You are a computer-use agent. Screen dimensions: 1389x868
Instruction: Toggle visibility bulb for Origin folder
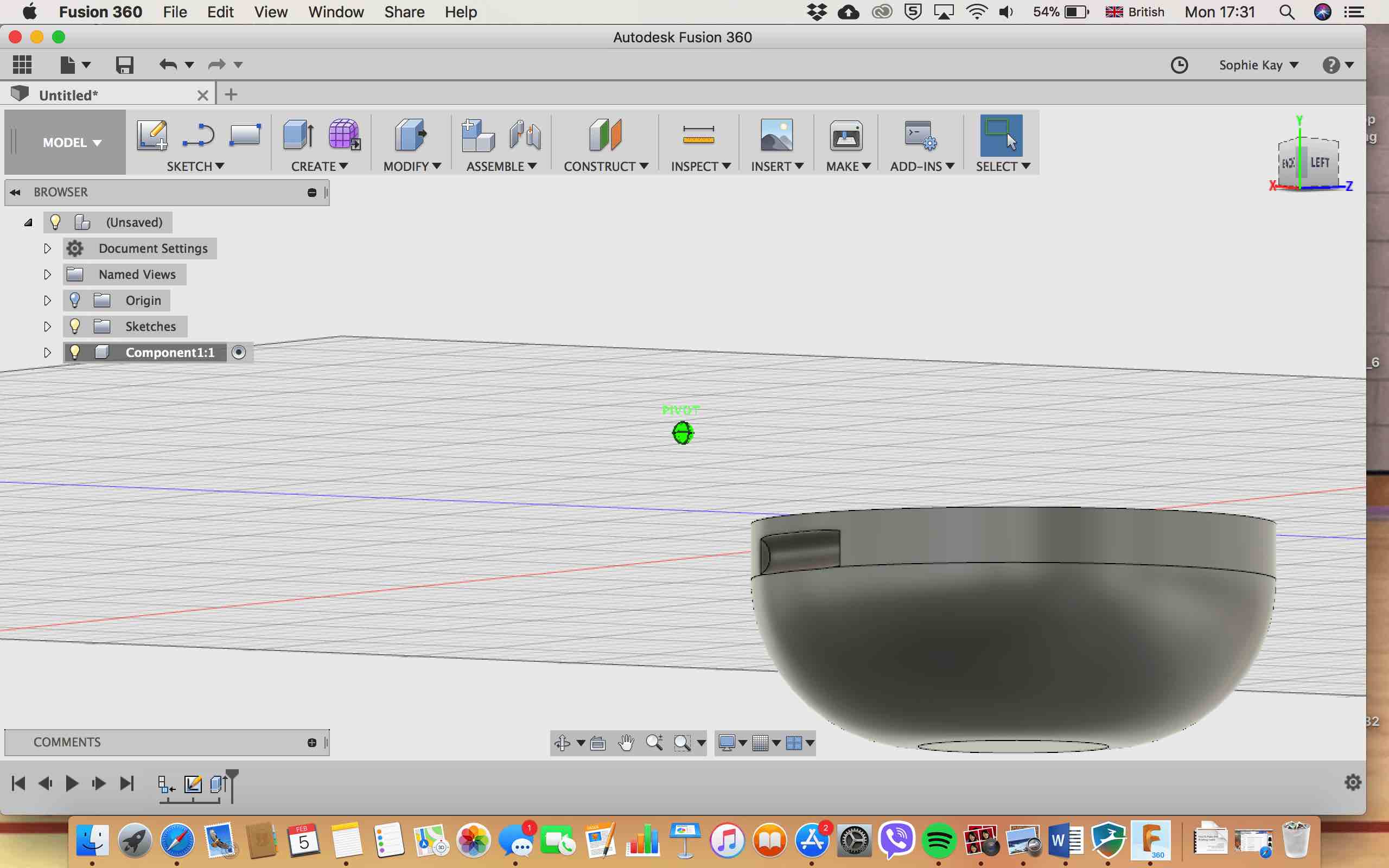[x=75, y=300]
